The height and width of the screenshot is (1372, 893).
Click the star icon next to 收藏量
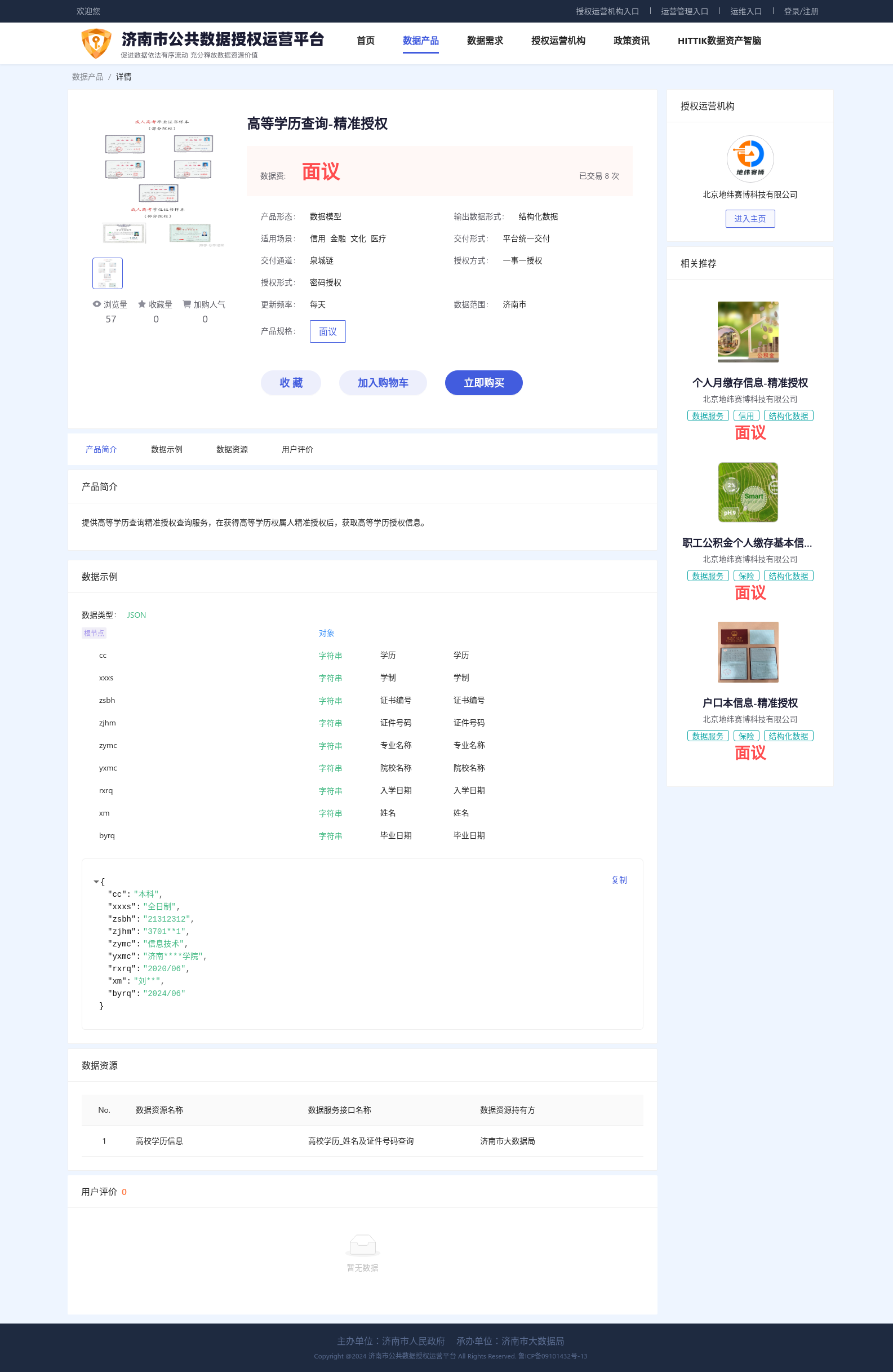pyautogui.click(x=142, y=304)
